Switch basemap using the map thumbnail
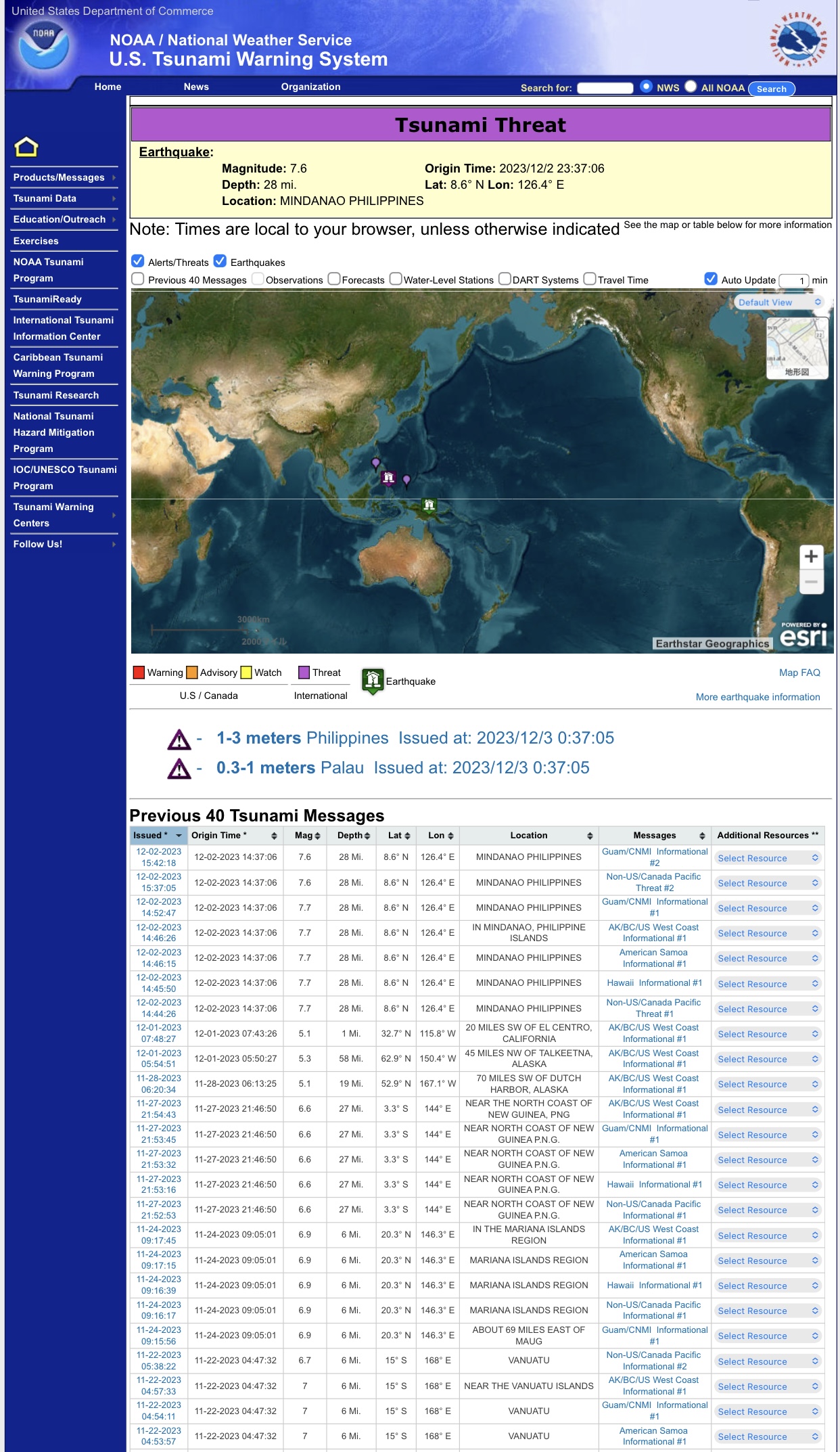The height and width of the screenshot is (1452, 840). 797,348
